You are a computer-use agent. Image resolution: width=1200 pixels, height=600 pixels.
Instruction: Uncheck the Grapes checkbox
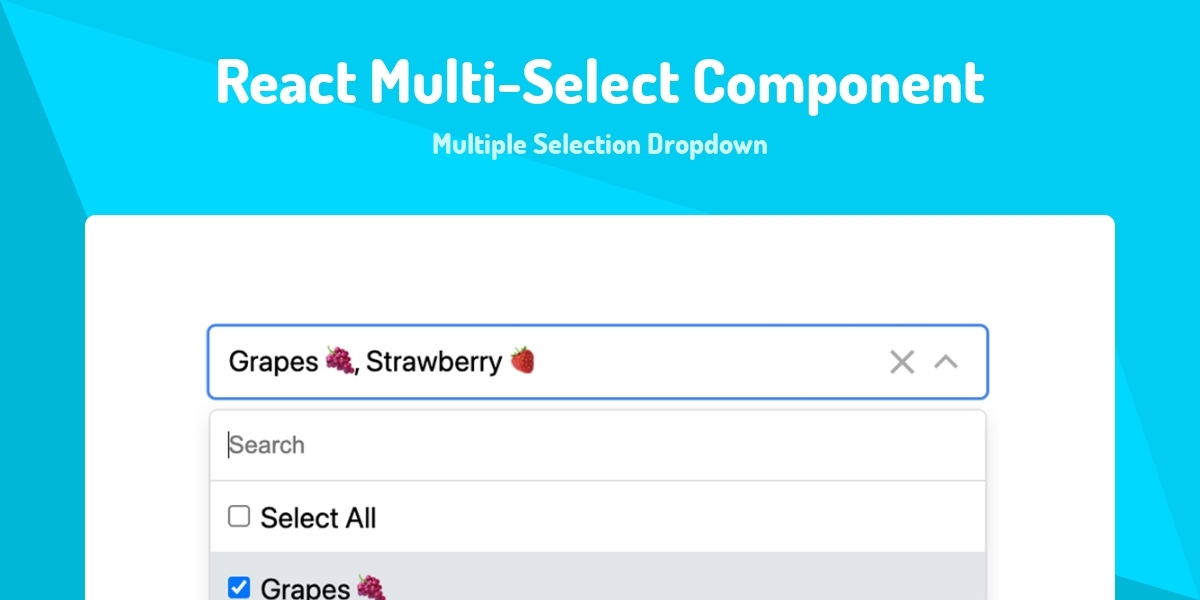point(239,587)
